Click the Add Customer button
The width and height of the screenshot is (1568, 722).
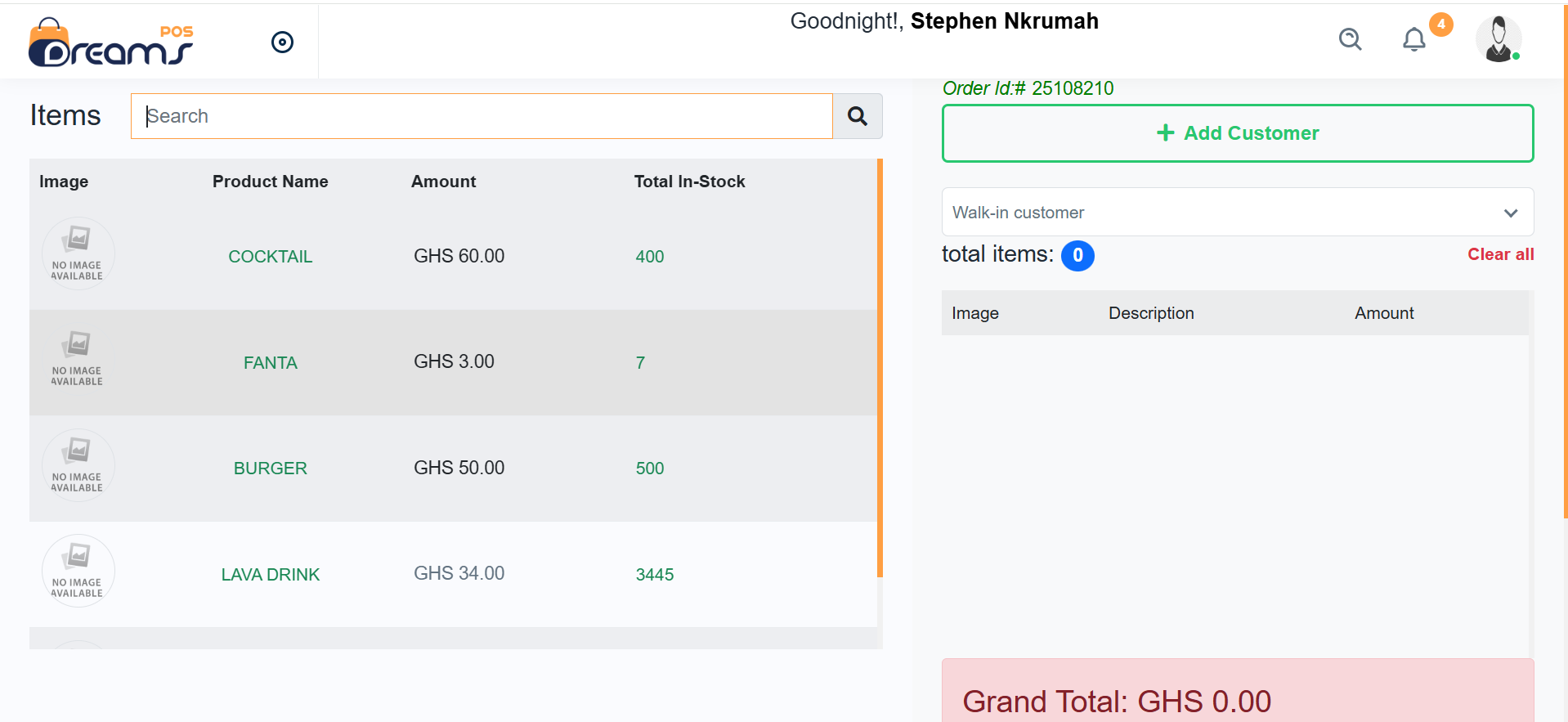coord(1237,133)
